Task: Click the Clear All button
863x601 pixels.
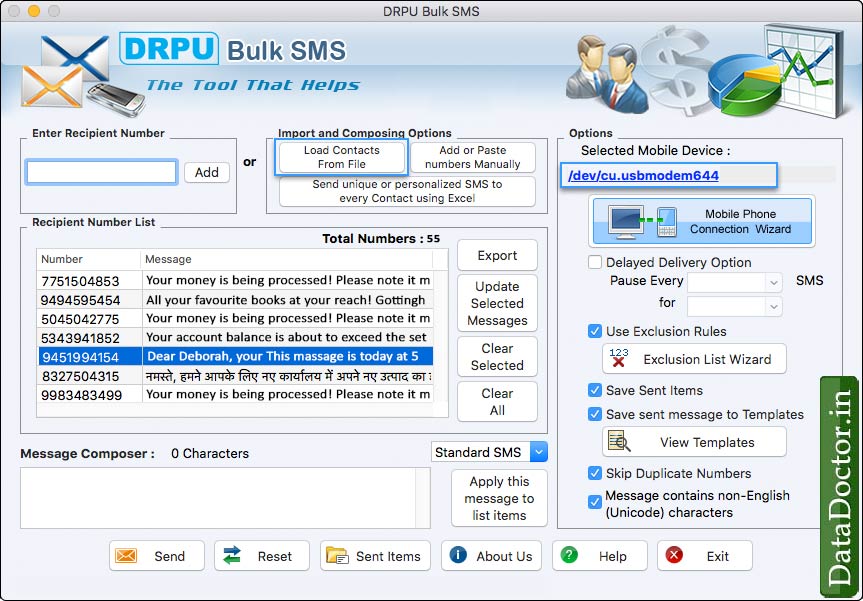Action: tap(497, 402)
